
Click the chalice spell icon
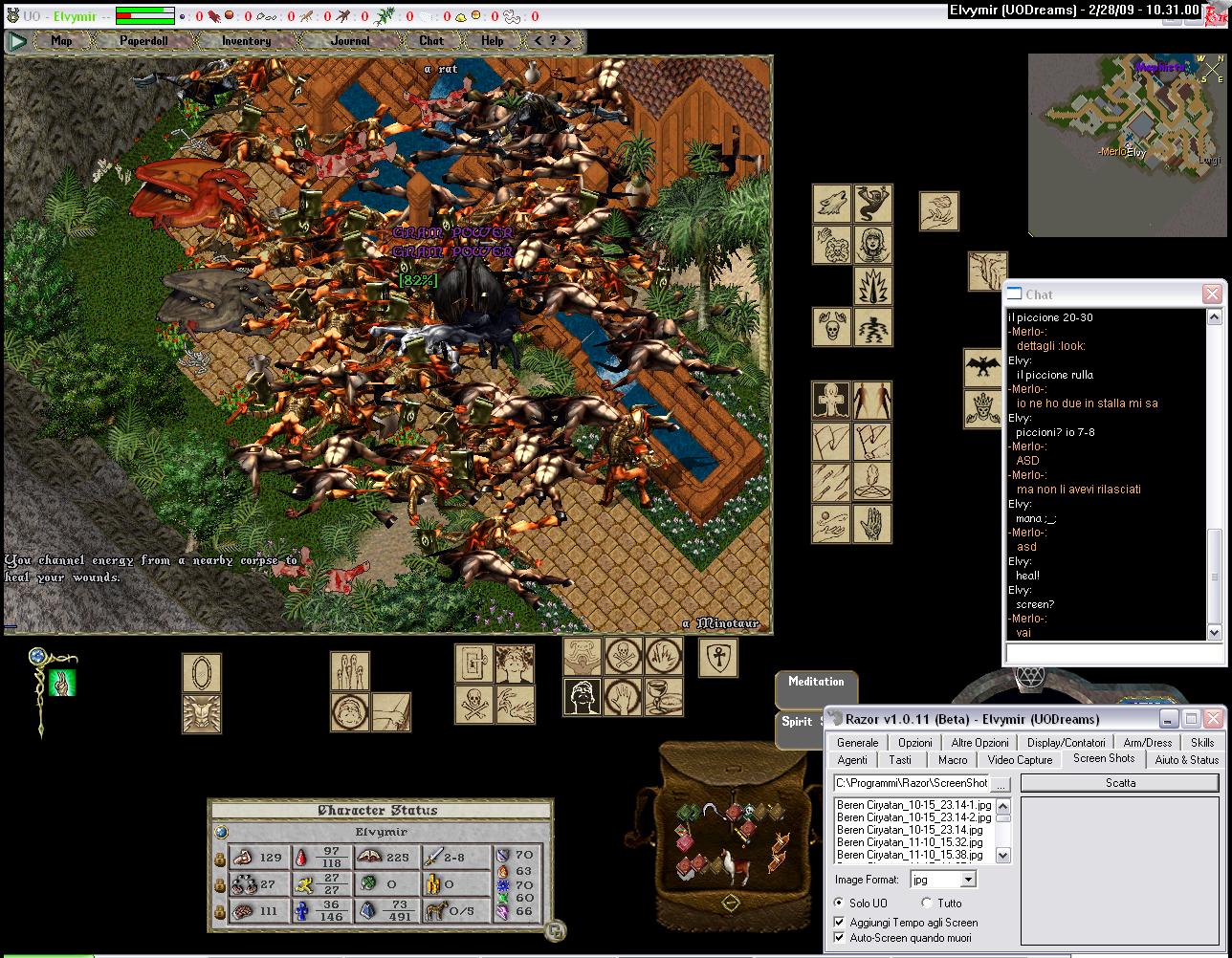coord(664,697)
